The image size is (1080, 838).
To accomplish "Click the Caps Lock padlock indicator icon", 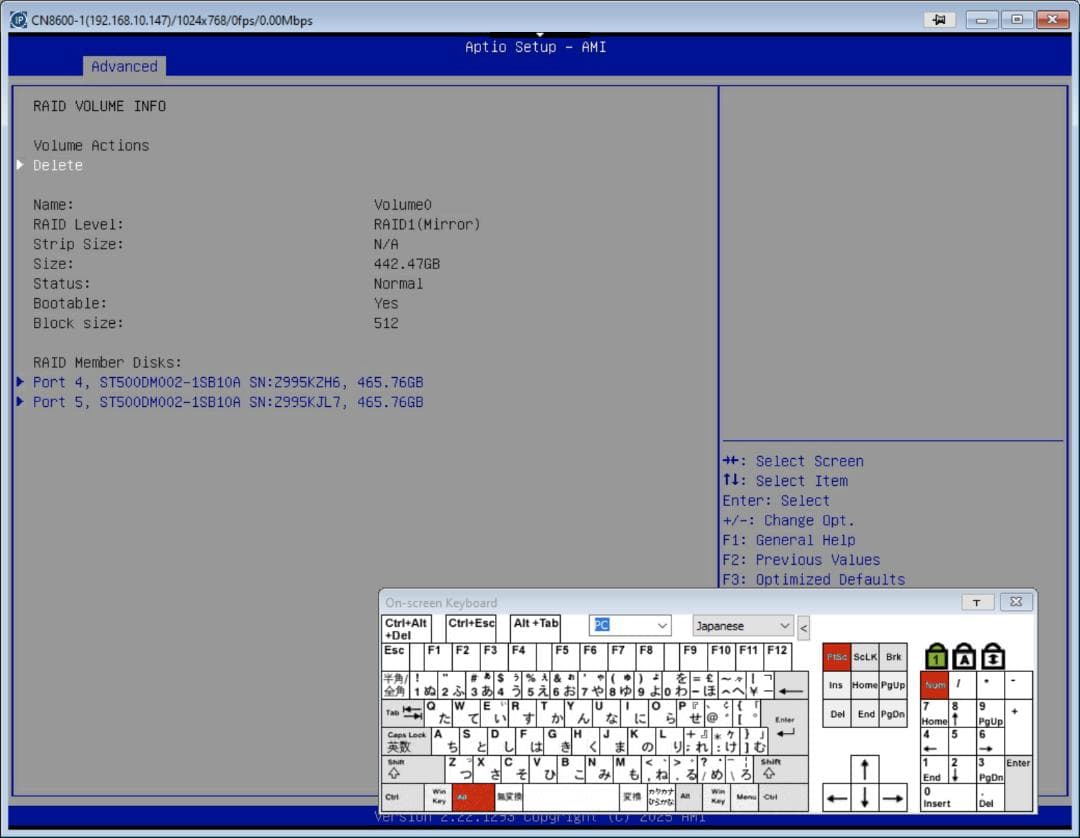I will point(964,657).
